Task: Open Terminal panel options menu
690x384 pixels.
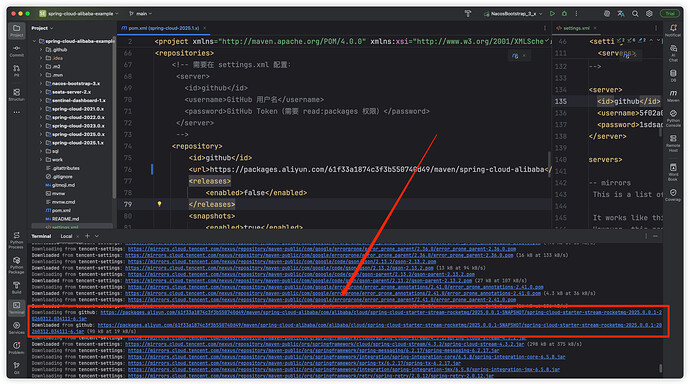Action: pos(646,236)
